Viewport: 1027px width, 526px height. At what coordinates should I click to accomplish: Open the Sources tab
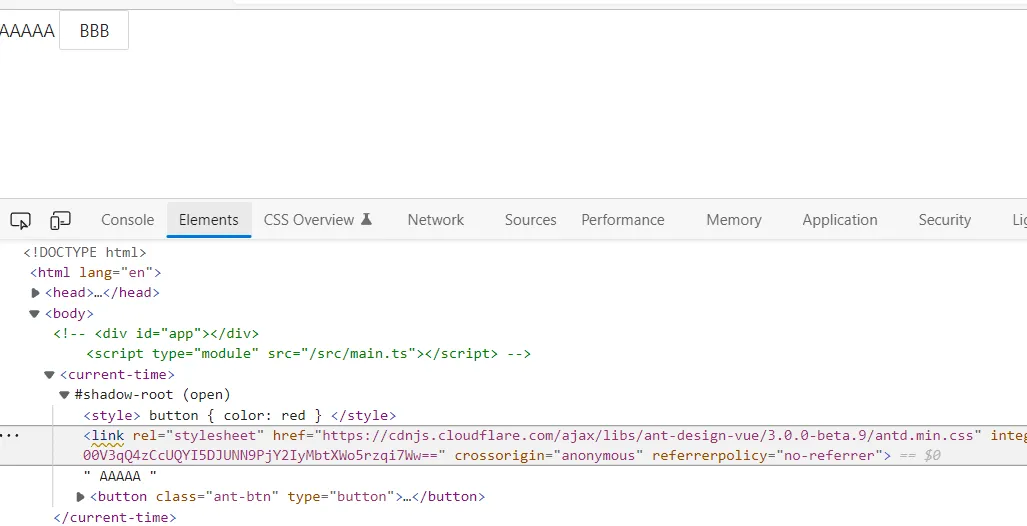click(531, 220)
